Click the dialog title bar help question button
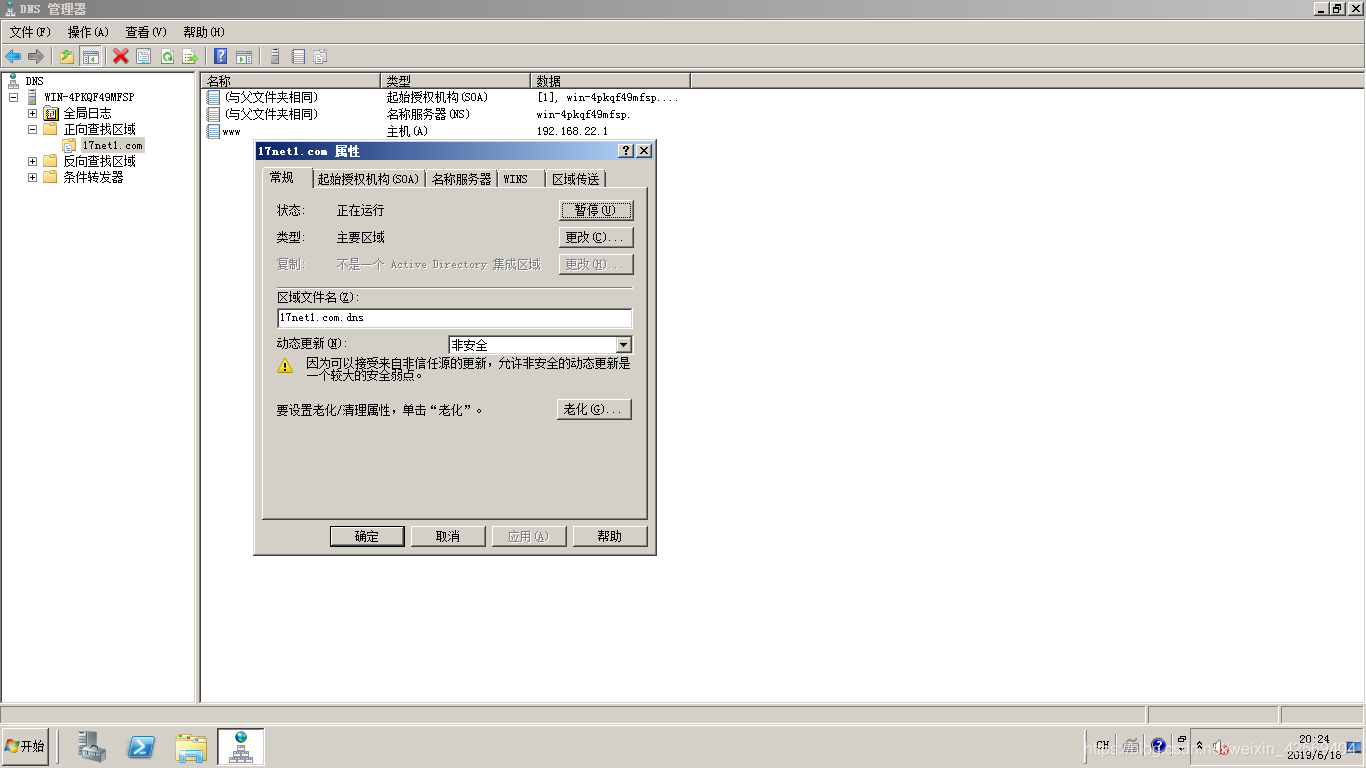 coord(626,151)
